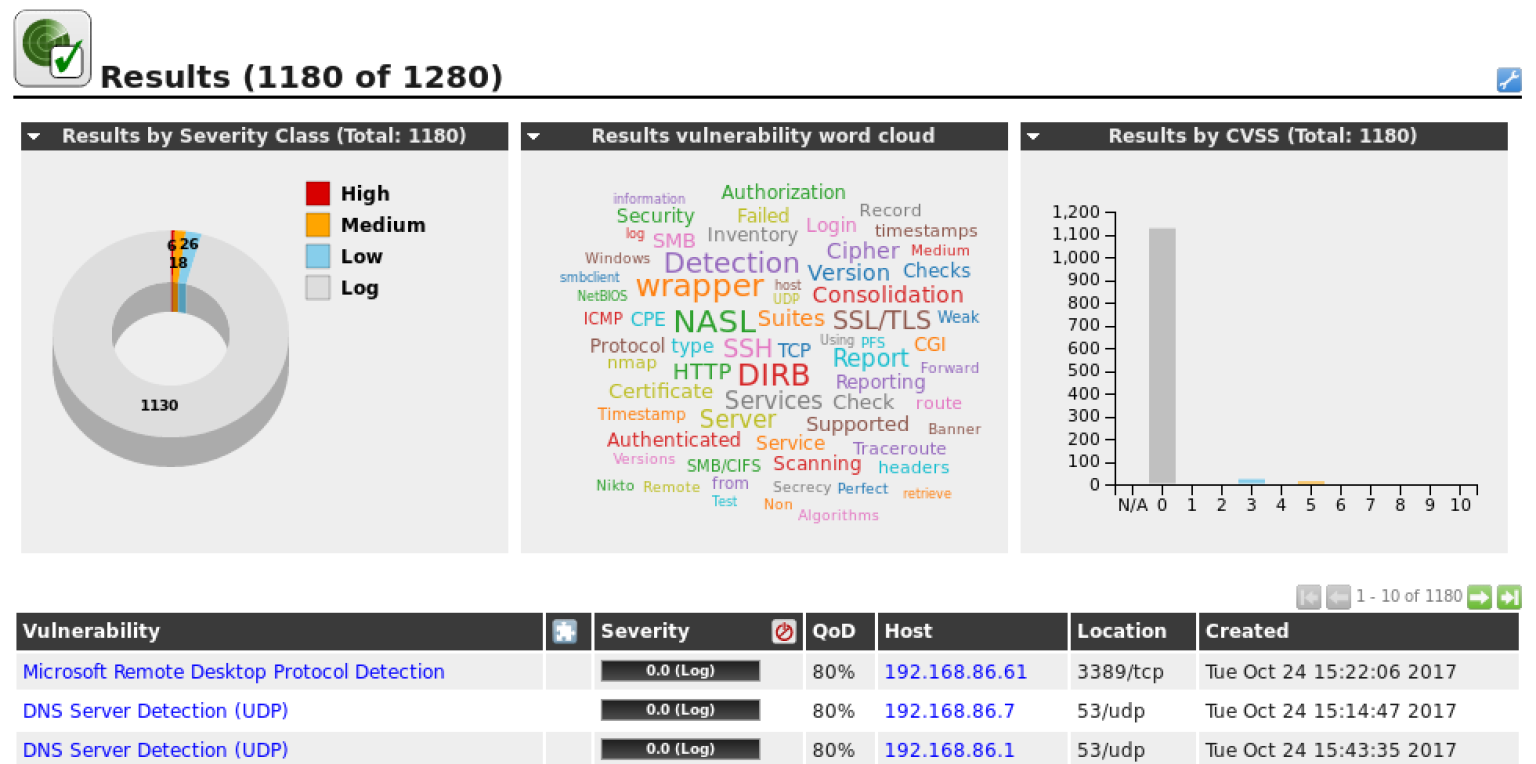Click the first-page pagination arrow

click(1308, 597)
